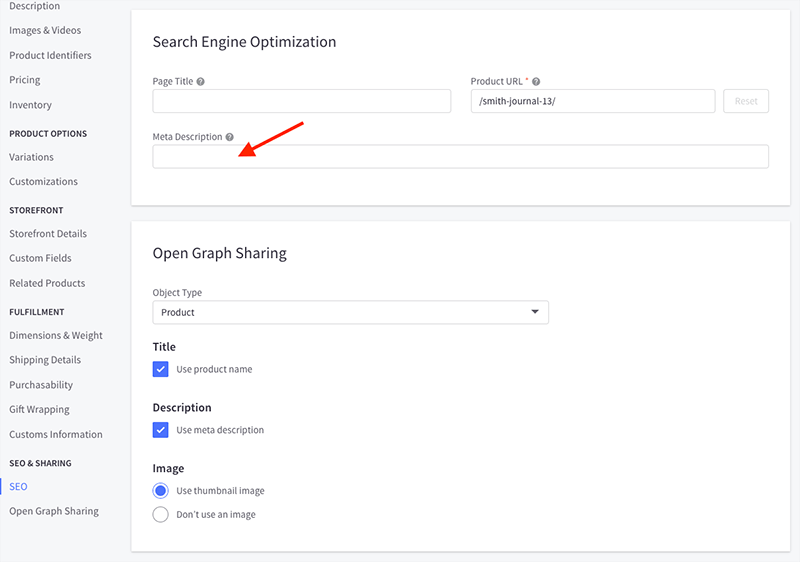The image size is (800, 562).
Task: Go to Images & Videos section
Action: click(45, 31)
